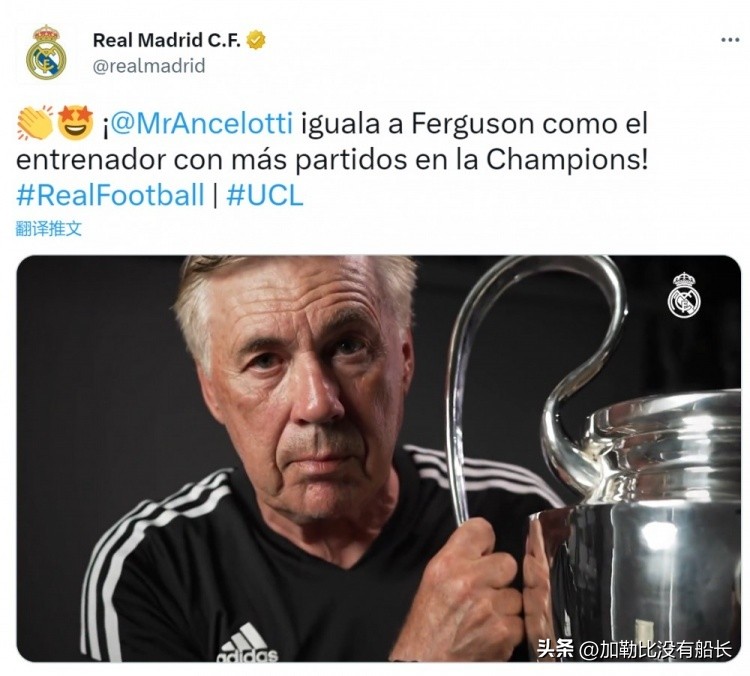Viewport: 750px width, 676px height.
Task: Click the gold verified badge
Action: (256, 40)
